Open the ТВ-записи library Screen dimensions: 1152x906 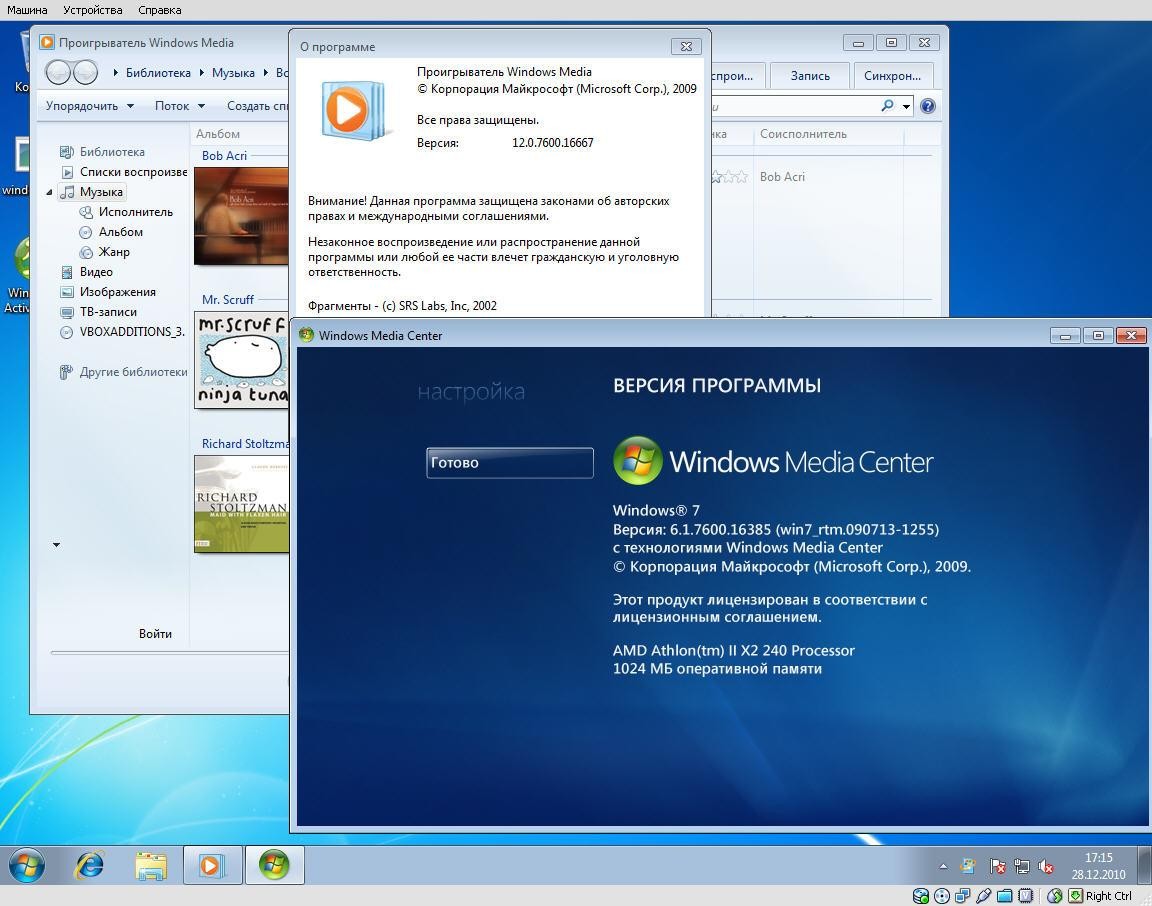[x=98, y=312]
